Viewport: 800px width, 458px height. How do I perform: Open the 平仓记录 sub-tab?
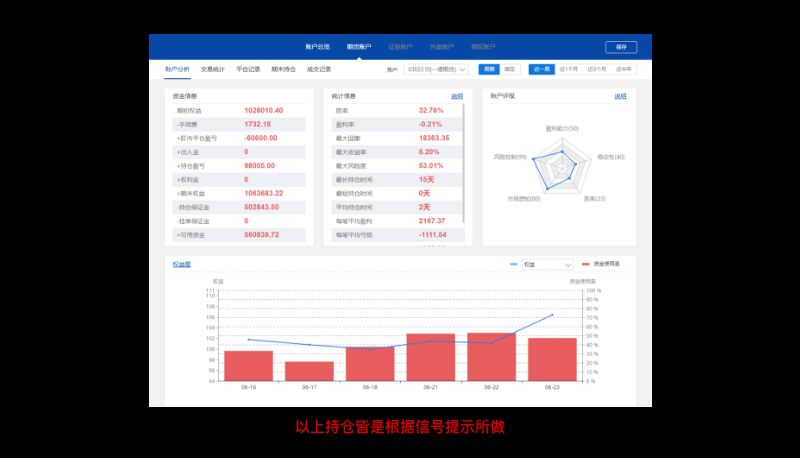tap(248, 70)
